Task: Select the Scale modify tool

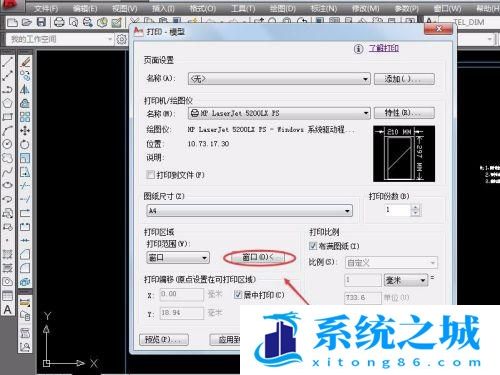Action: pos(25,158)
